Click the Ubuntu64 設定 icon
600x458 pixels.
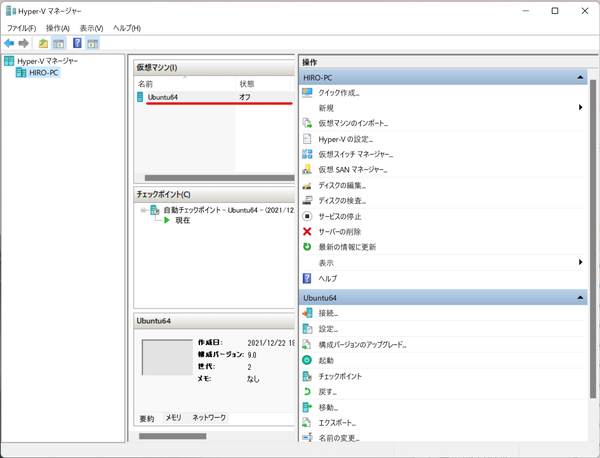coord(307,329)
